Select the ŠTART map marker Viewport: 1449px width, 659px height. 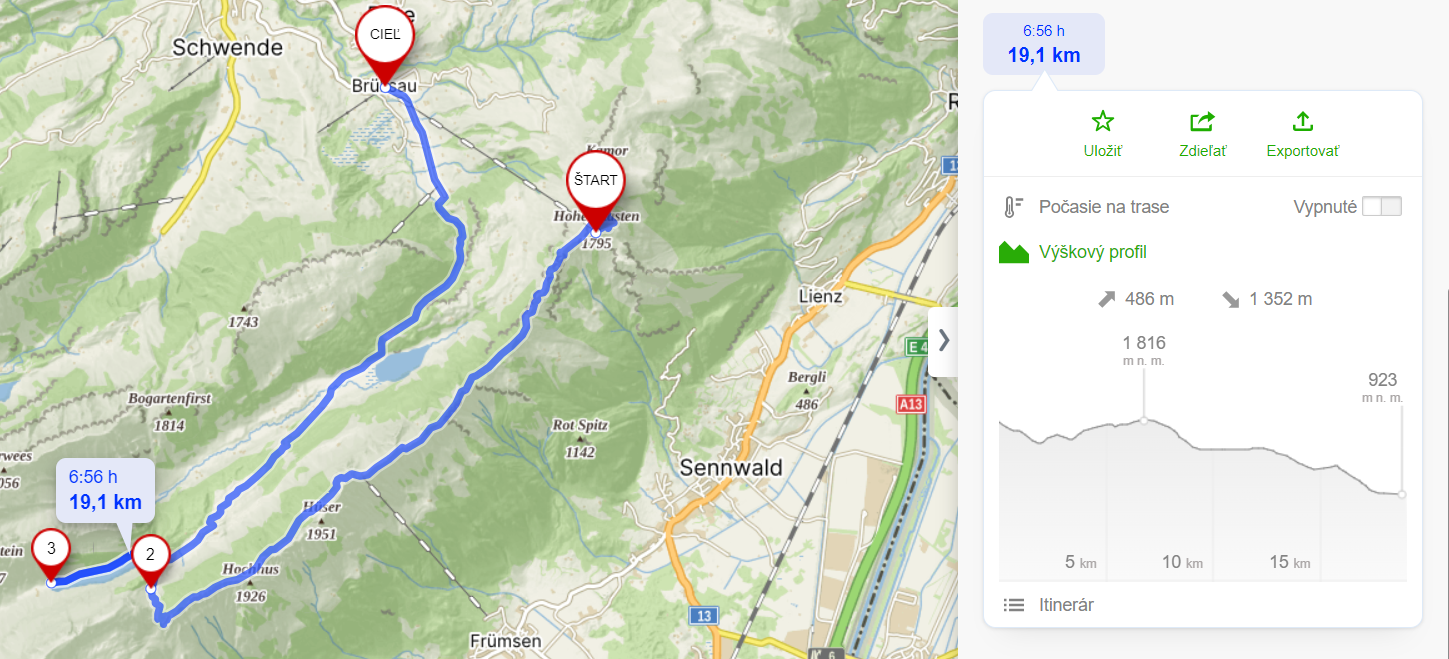595,185
